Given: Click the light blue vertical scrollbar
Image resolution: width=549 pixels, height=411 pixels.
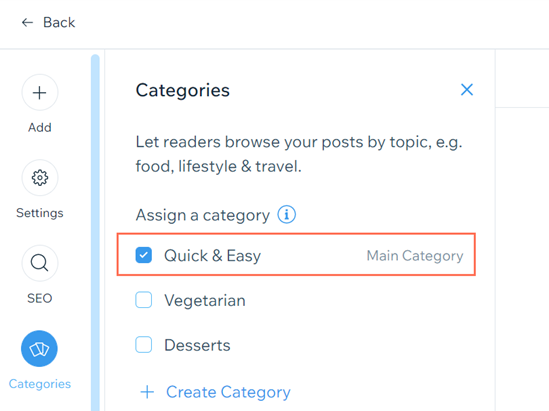Looking at the screenshot, I should [95, 232].
